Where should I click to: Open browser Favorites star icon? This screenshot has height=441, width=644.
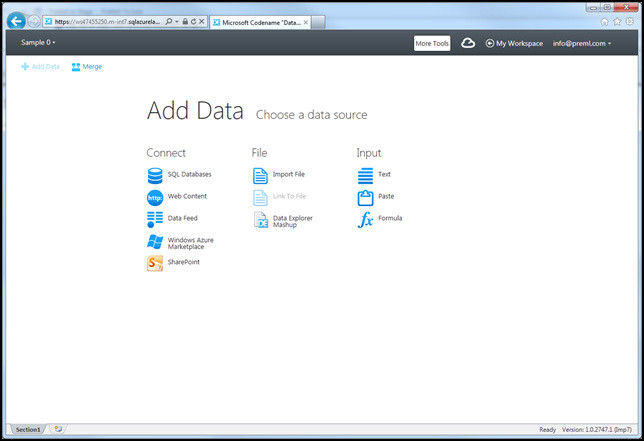617,22
